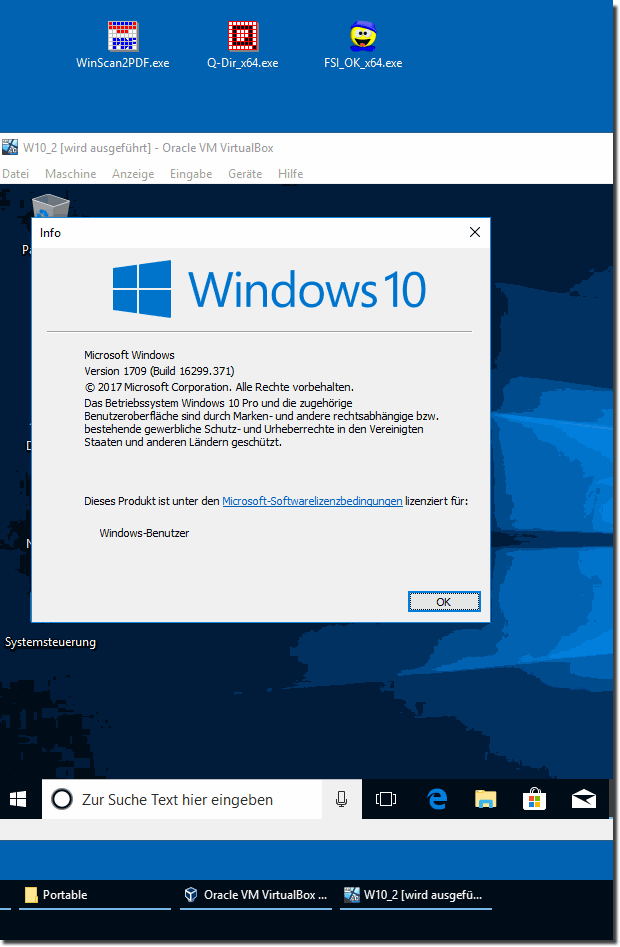The height and width of the screenshot is (947, 620).
Task: Open the Maschine menu
Action: coord(71,174)
